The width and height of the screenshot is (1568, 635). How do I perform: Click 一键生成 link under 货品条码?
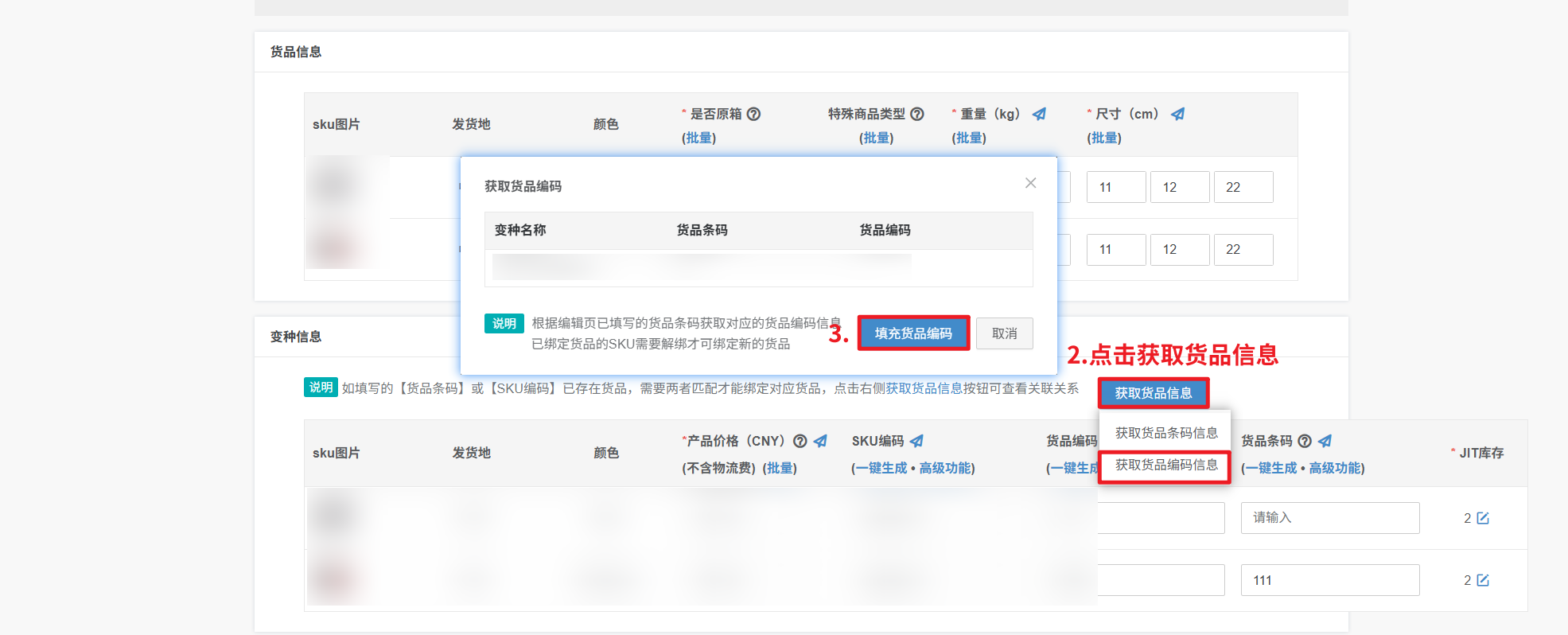click(x=1272, y=468)
